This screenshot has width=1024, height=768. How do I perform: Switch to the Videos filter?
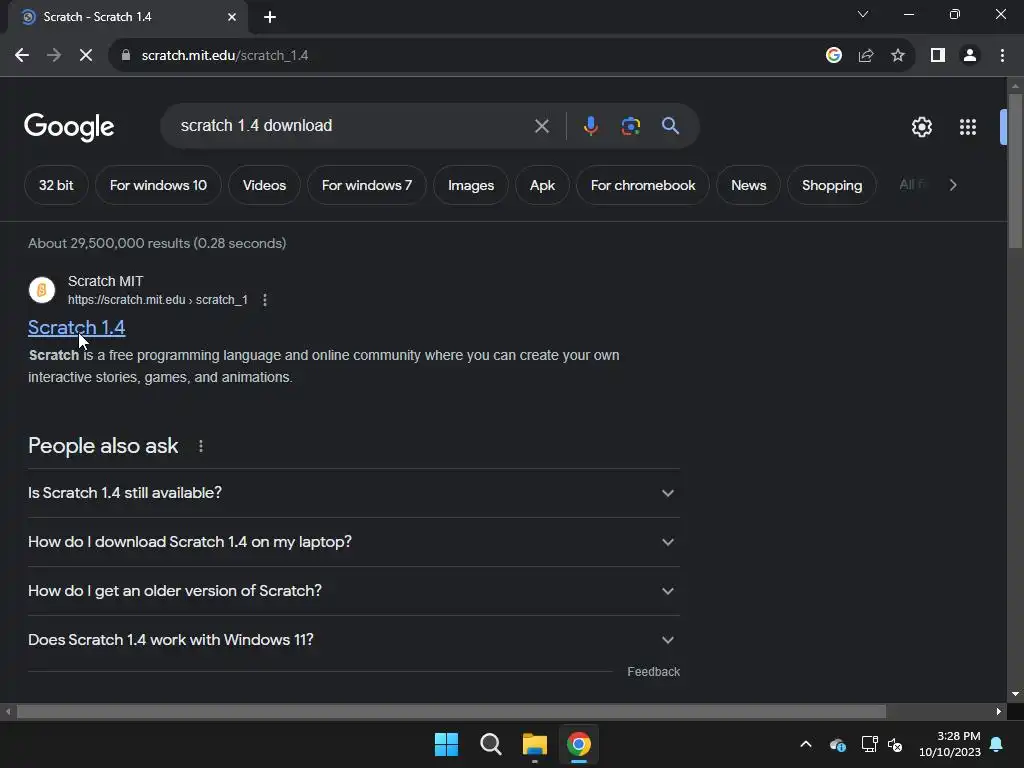tap(264, 185)
